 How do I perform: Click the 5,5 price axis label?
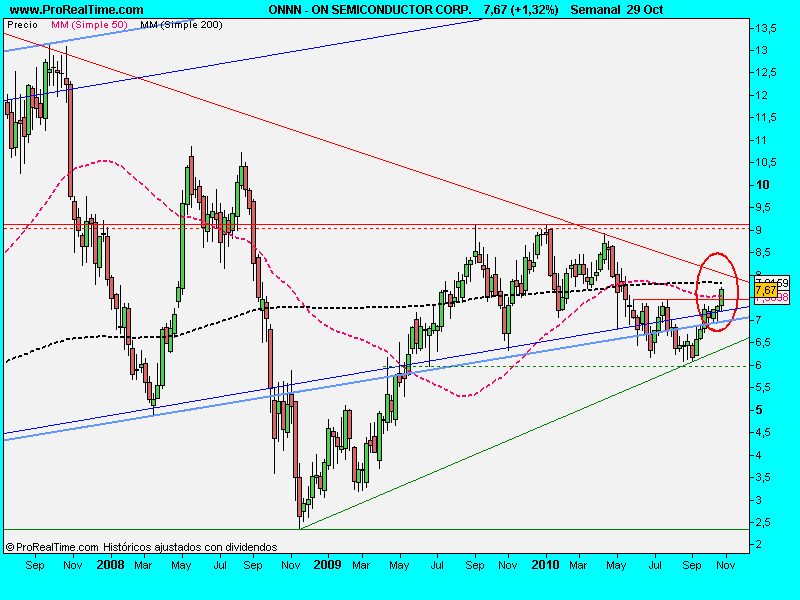764,387
